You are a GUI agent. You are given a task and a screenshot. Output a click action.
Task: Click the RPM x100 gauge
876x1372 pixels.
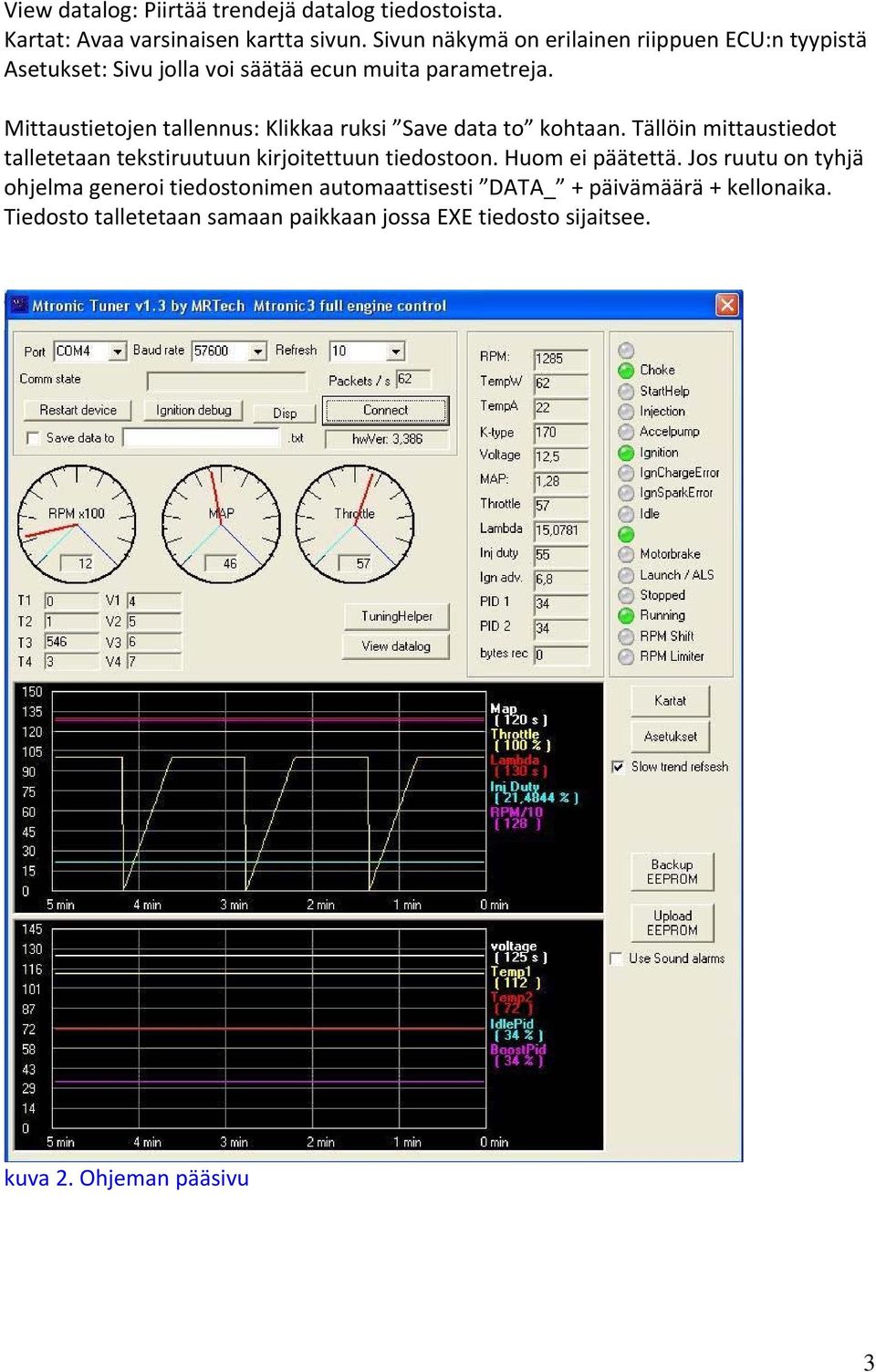tap(77, 524)
